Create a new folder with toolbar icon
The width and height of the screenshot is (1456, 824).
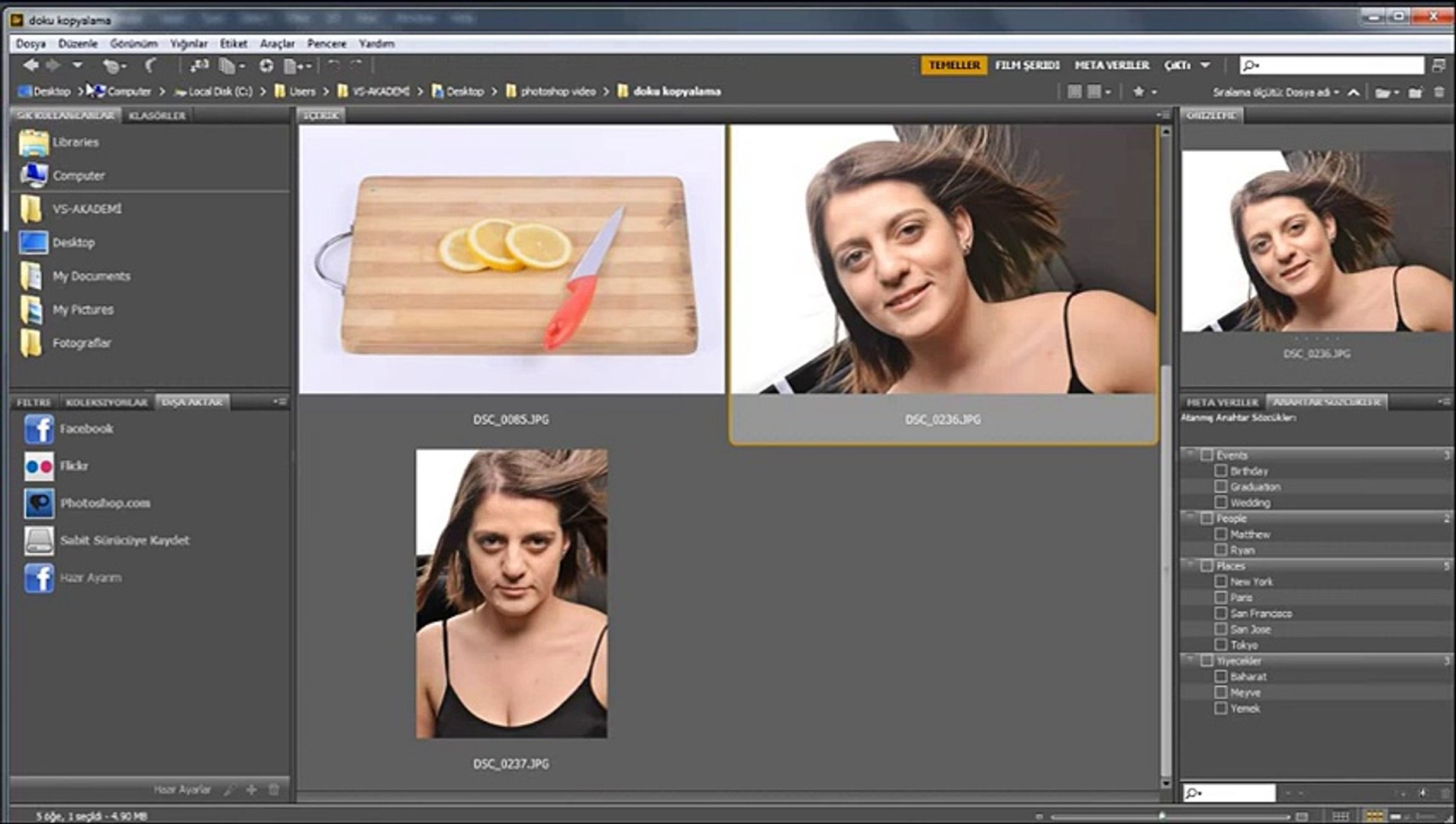1415,92
